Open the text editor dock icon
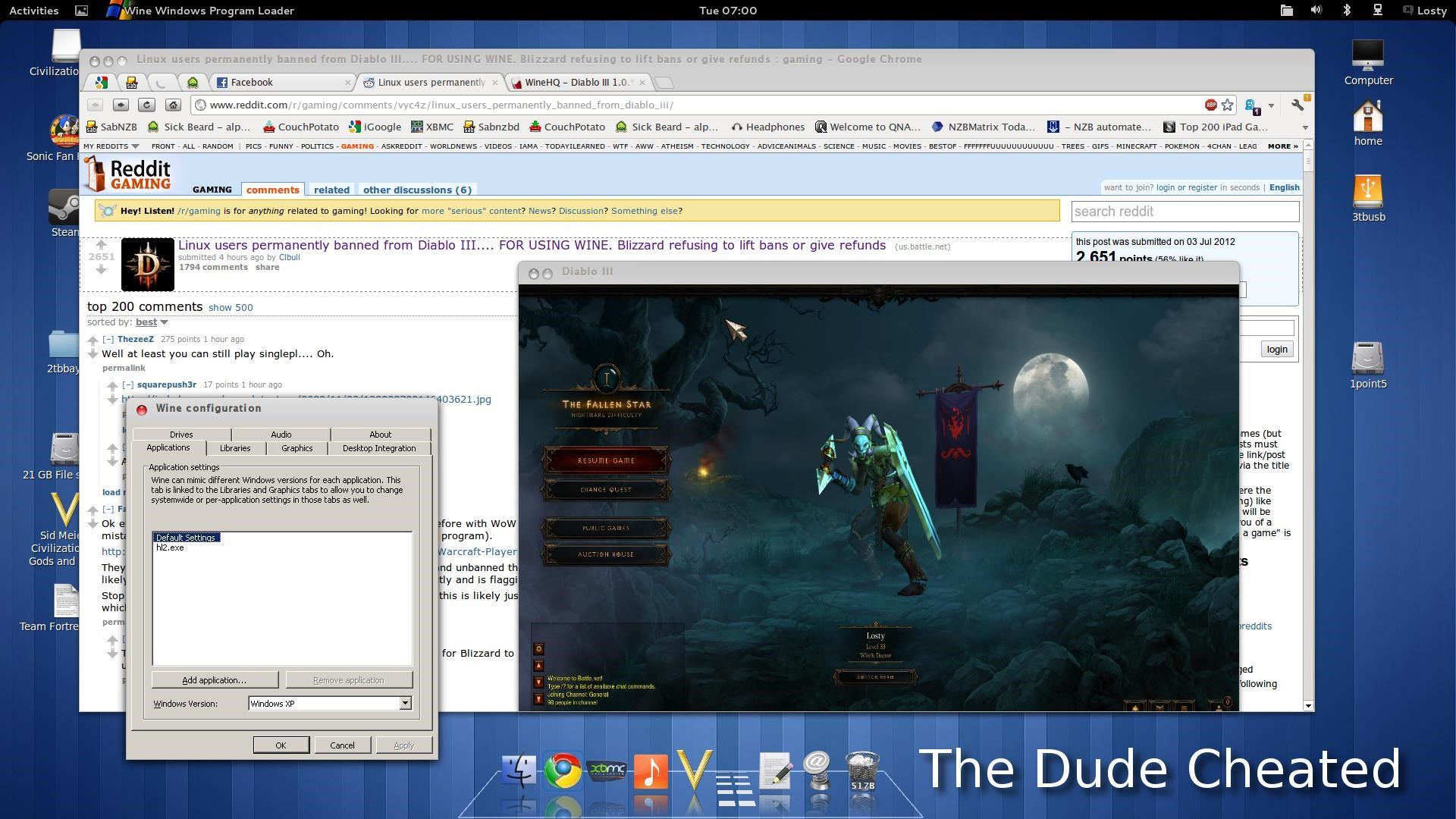 775,770
